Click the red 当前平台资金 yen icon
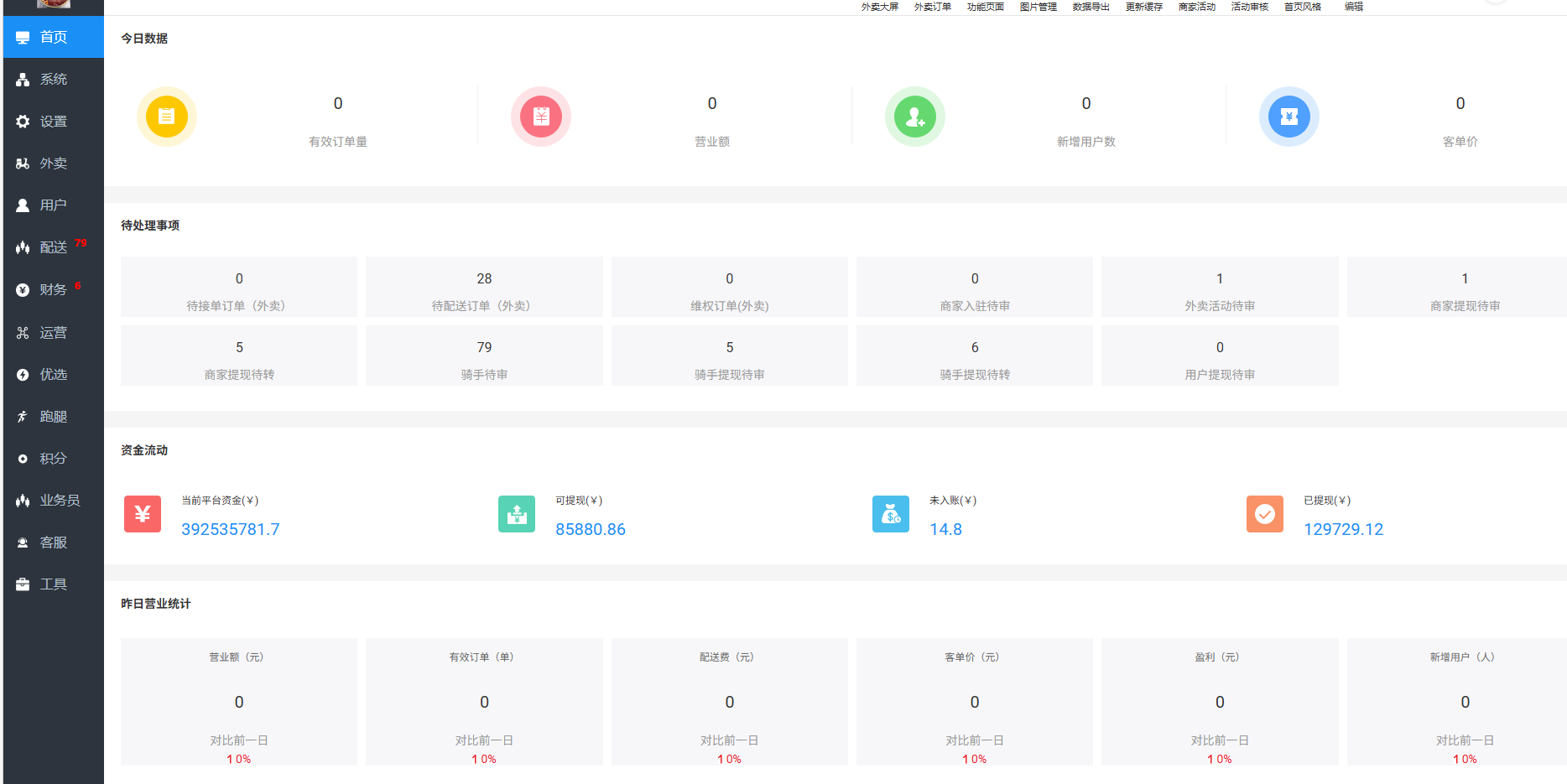The height and width of the screenshot is (784, 1567). (143, 514)
